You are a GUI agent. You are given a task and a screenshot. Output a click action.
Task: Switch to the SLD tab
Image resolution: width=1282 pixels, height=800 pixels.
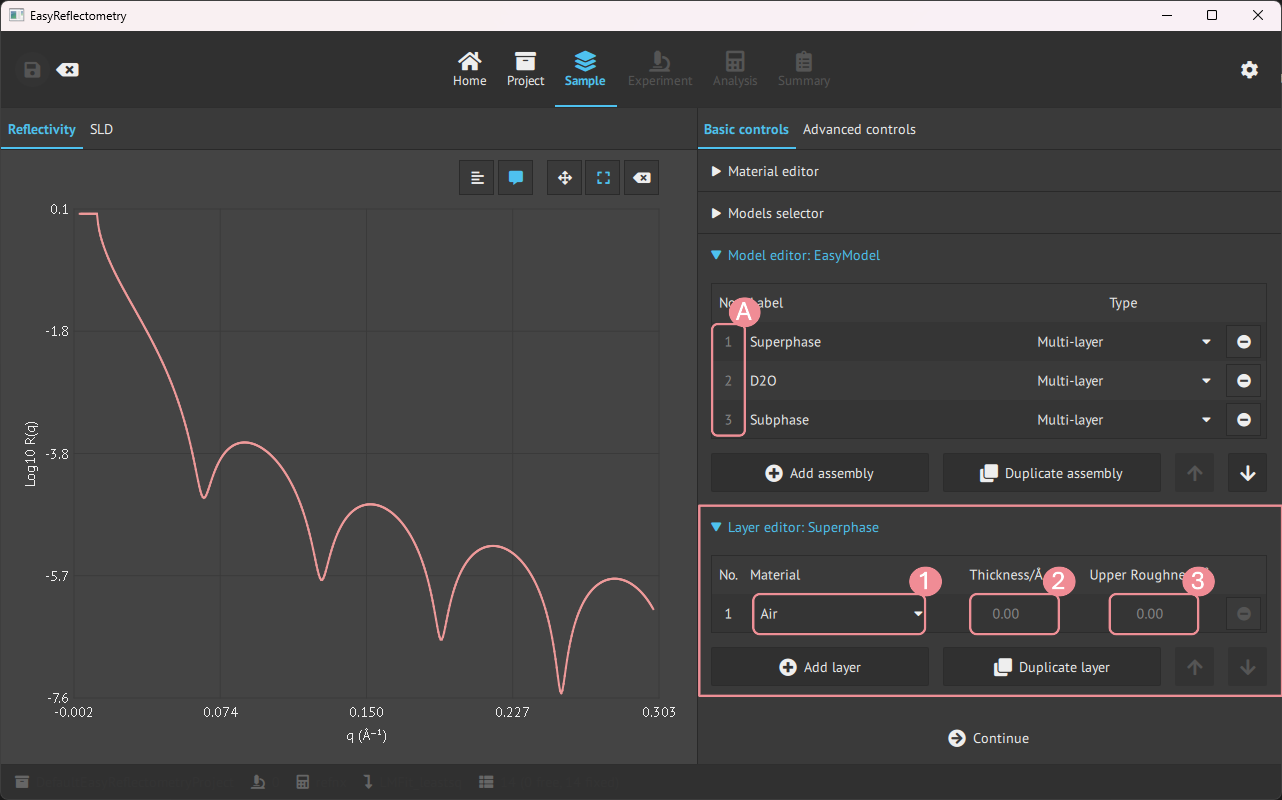(101, 129)
